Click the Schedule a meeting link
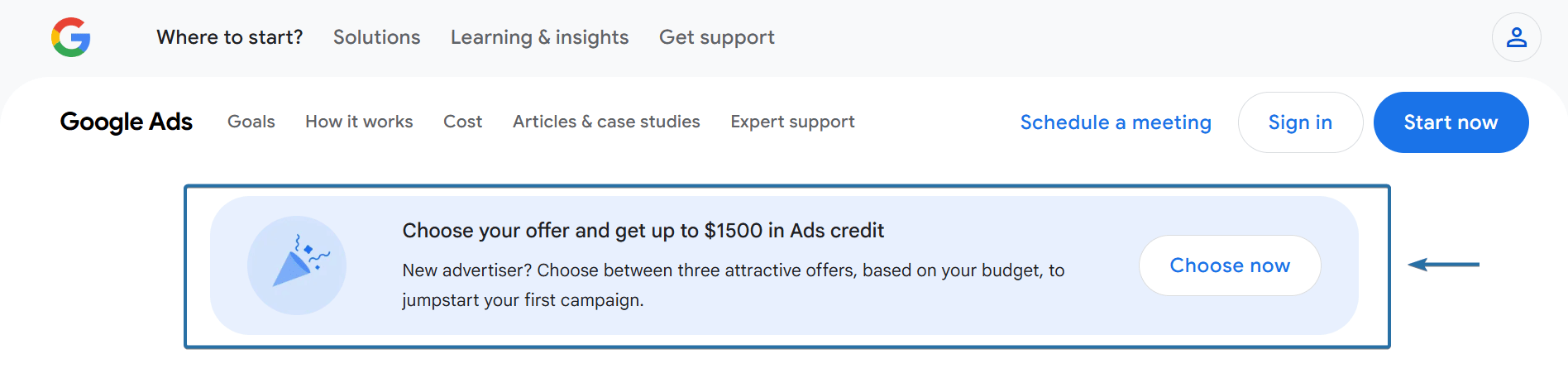1568x373 pixels. point(1116,122)
